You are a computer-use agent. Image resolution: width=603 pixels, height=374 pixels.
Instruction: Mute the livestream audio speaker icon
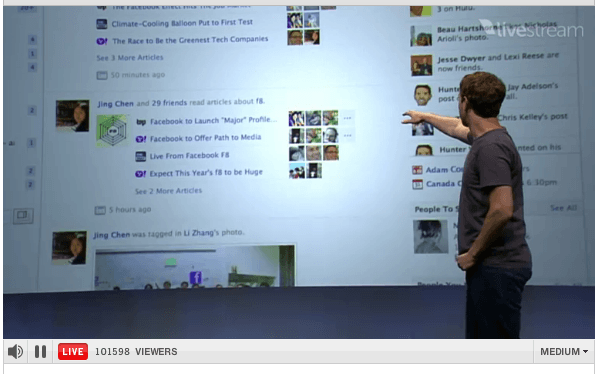click(x=15, y=351)
